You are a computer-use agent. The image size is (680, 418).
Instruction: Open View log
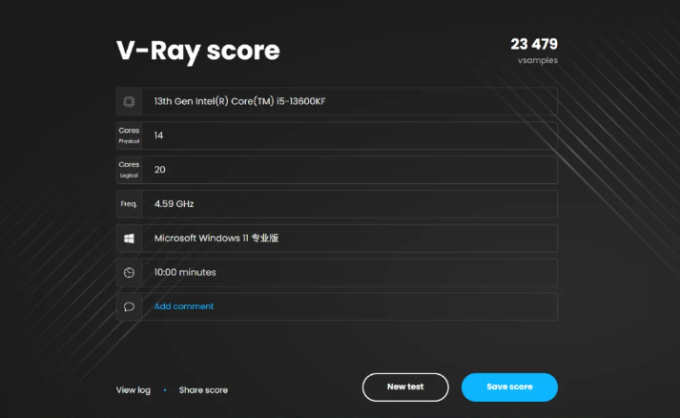(133, 390)
